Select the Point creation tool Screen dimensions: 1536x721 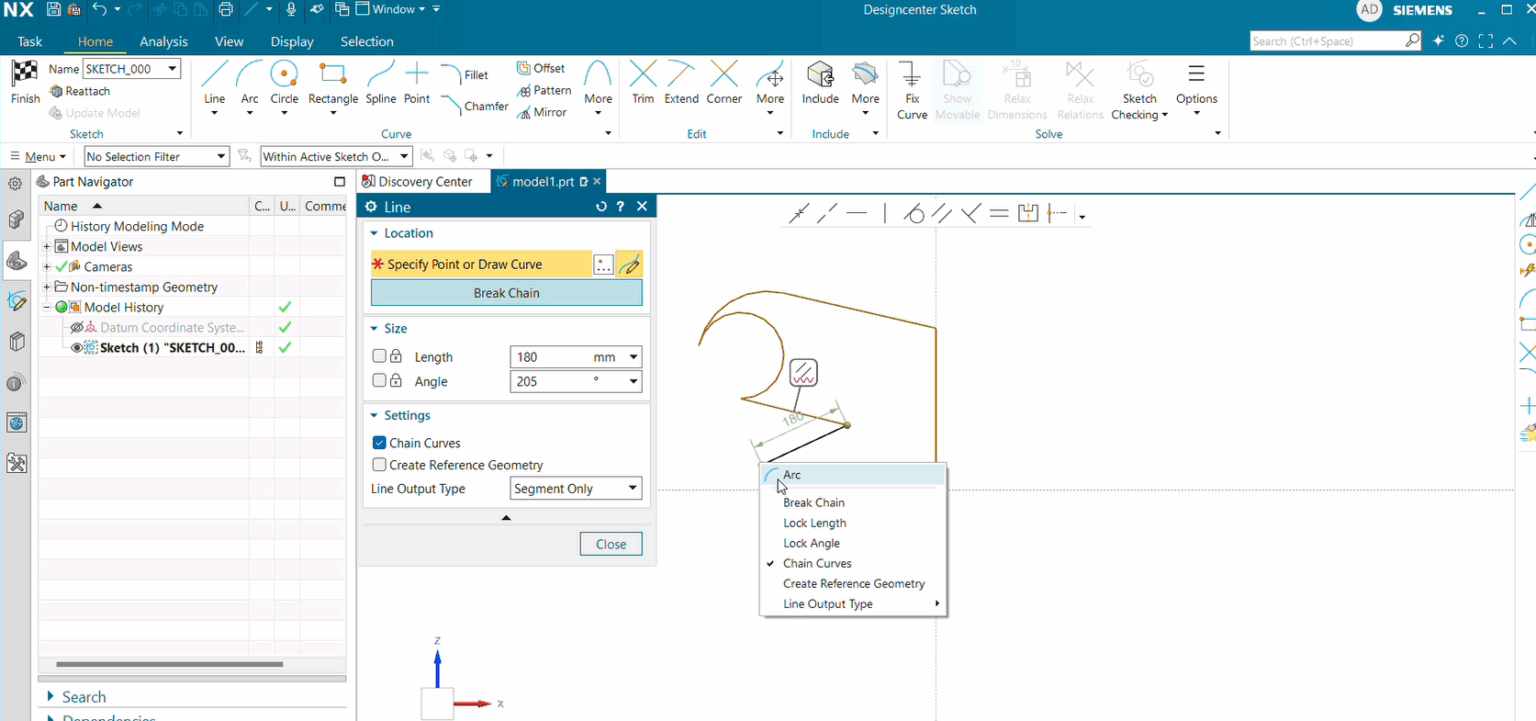pyautogui.click(x=417, y=88)
